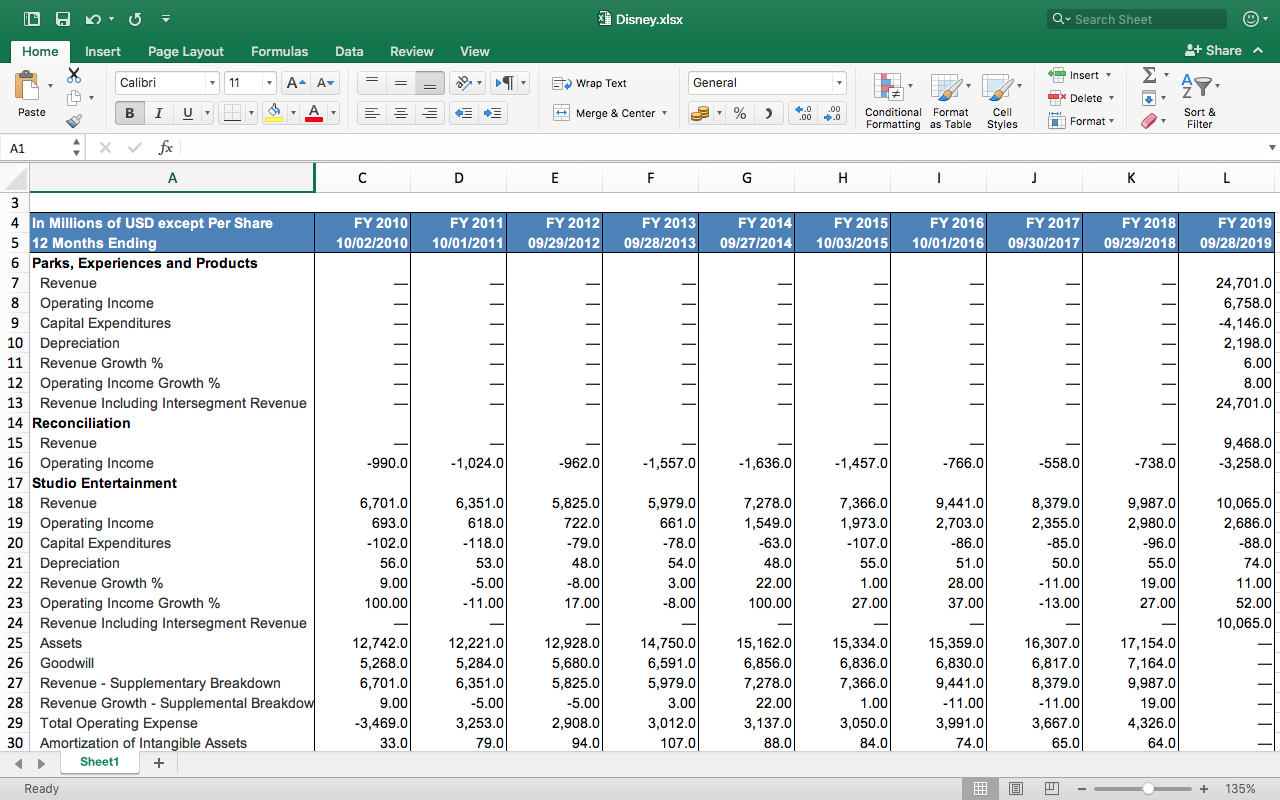Toggle italic formatting
Image resolution: width=1280 pixels, height=800 pixels.
pos(158,113)
